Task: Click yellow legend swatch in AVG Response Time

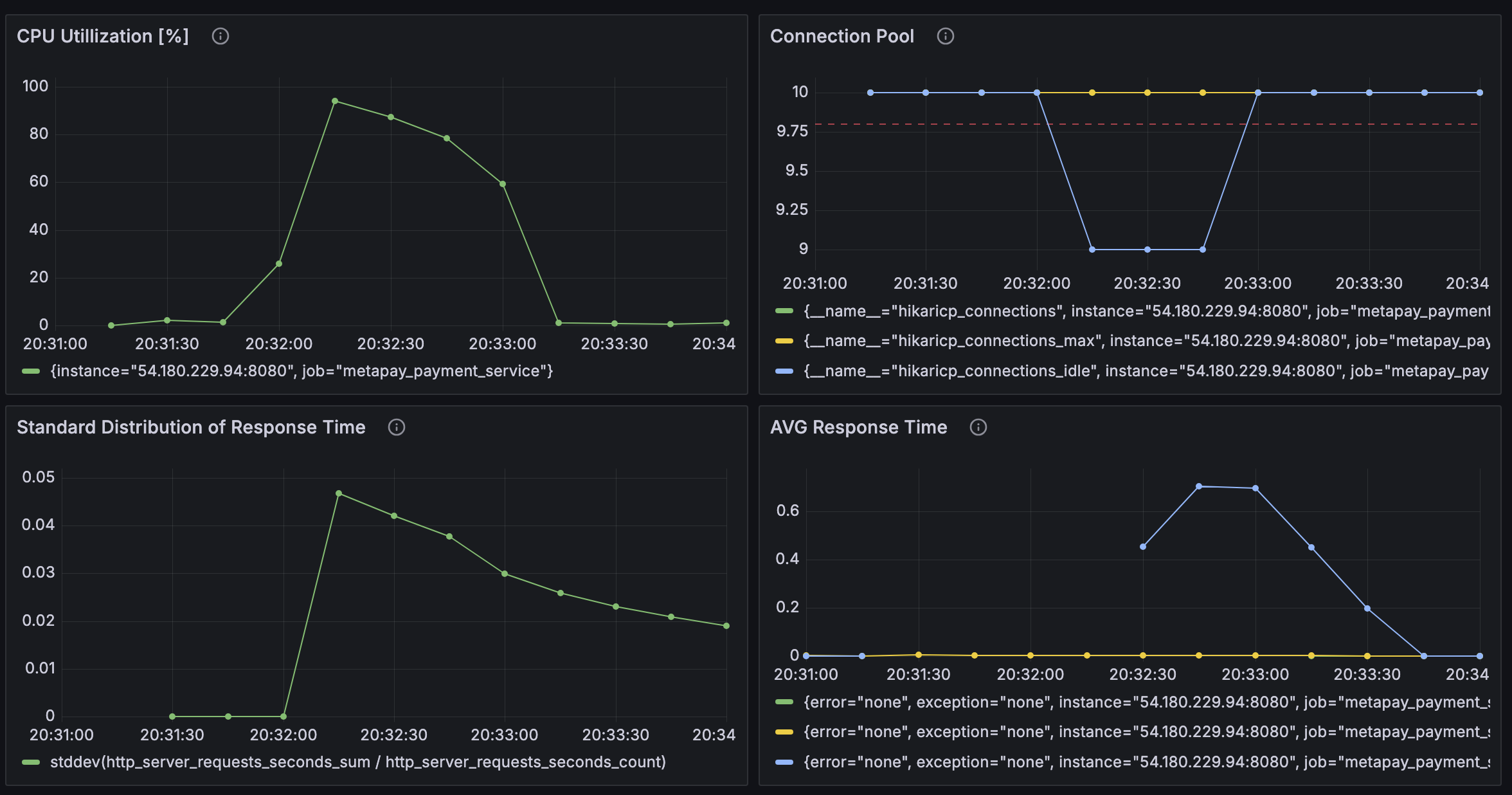Action: [784, 732]
